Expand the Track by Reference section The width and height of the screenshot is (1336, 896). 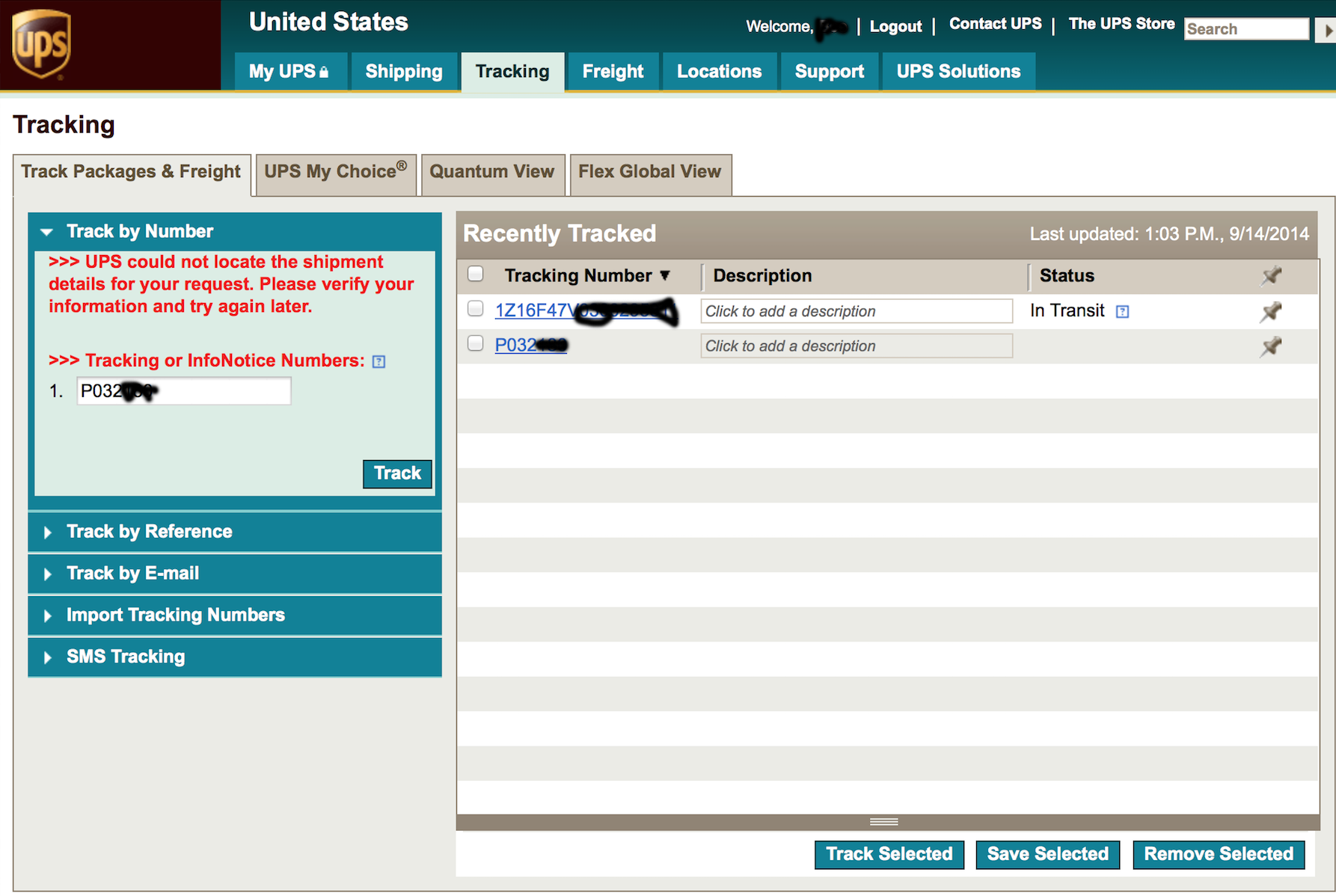(234, 532)
